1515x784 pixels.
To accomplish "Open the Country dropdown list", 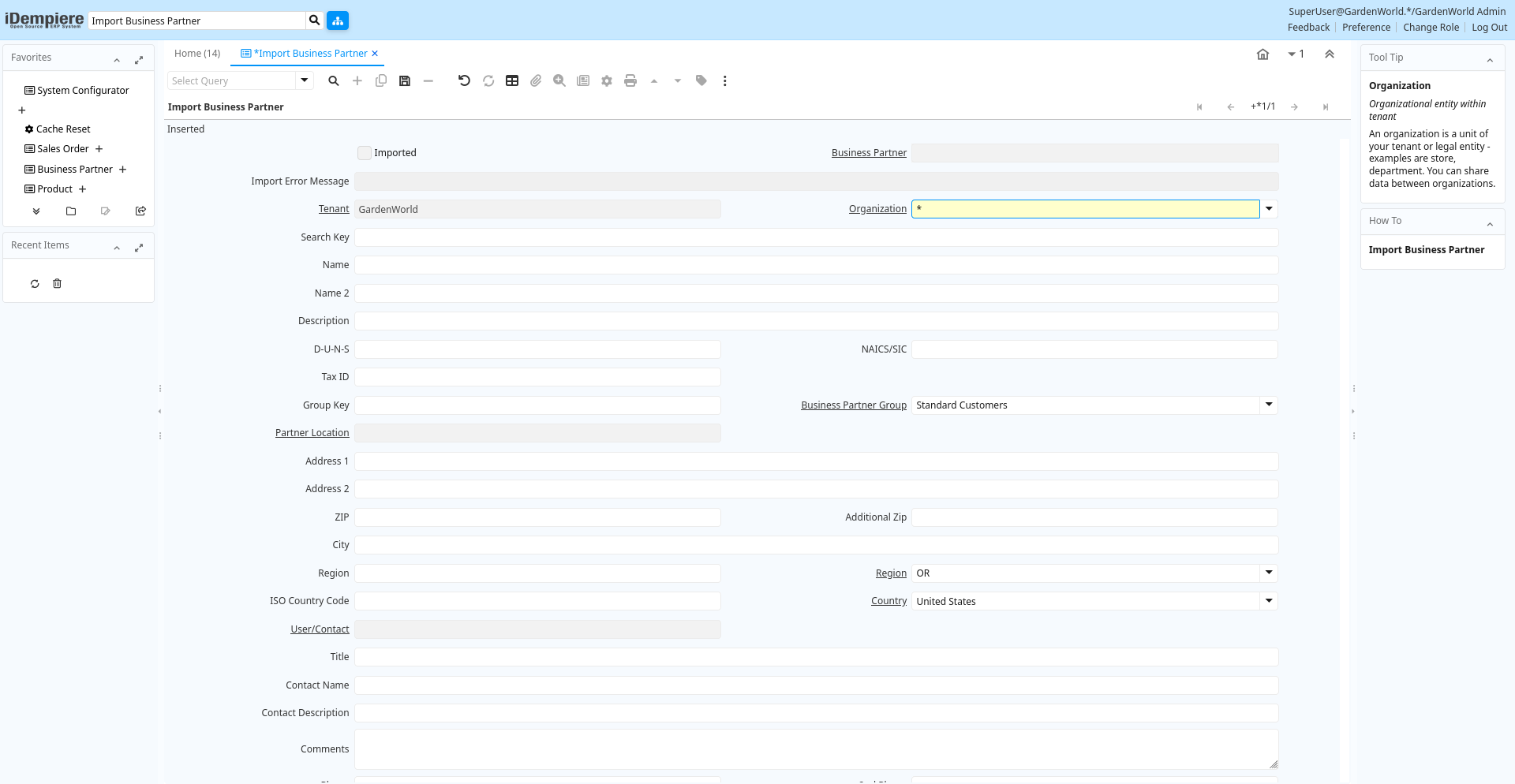I will tap(1269, 601).
